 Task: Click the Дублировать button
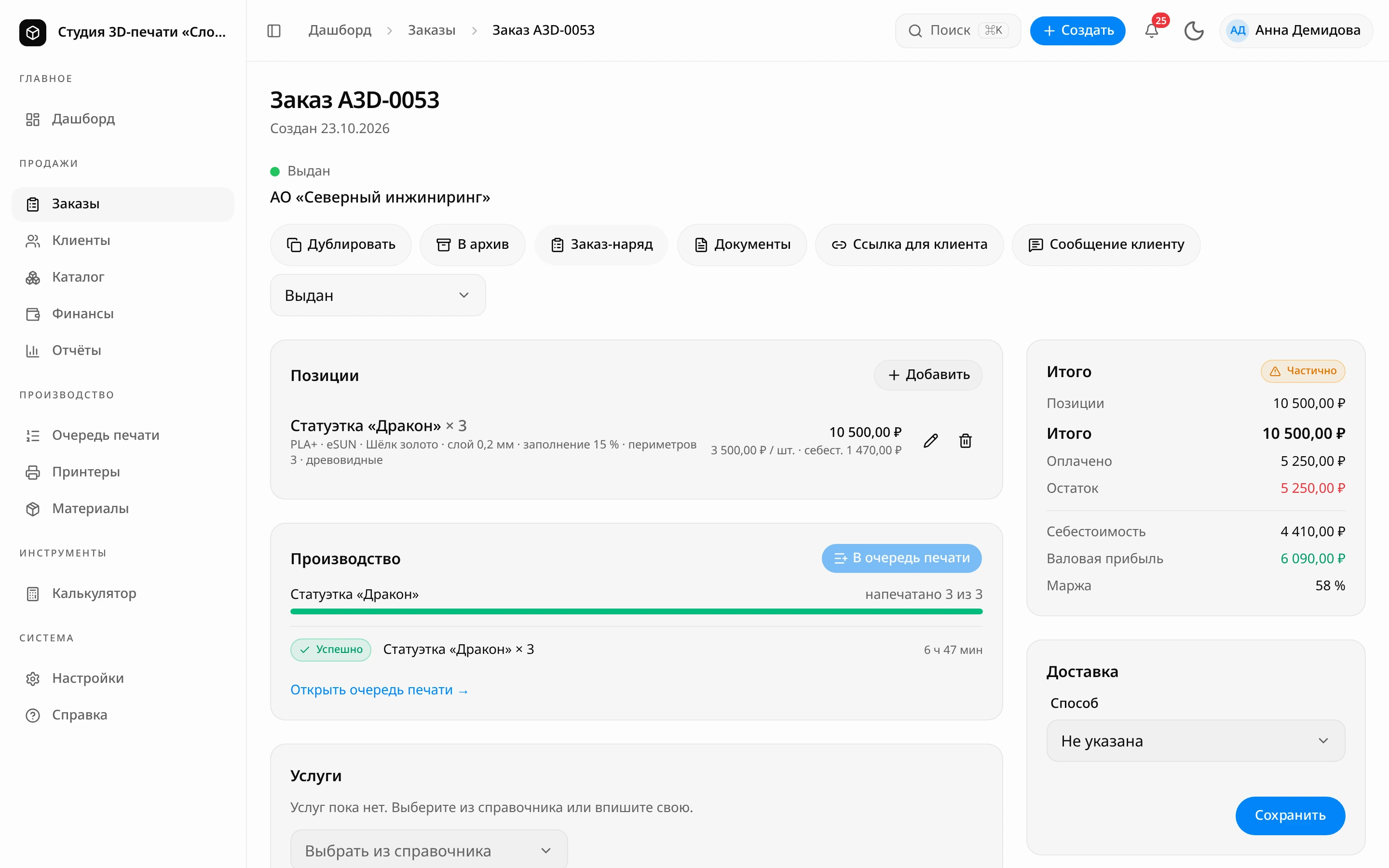coord(341,244)
